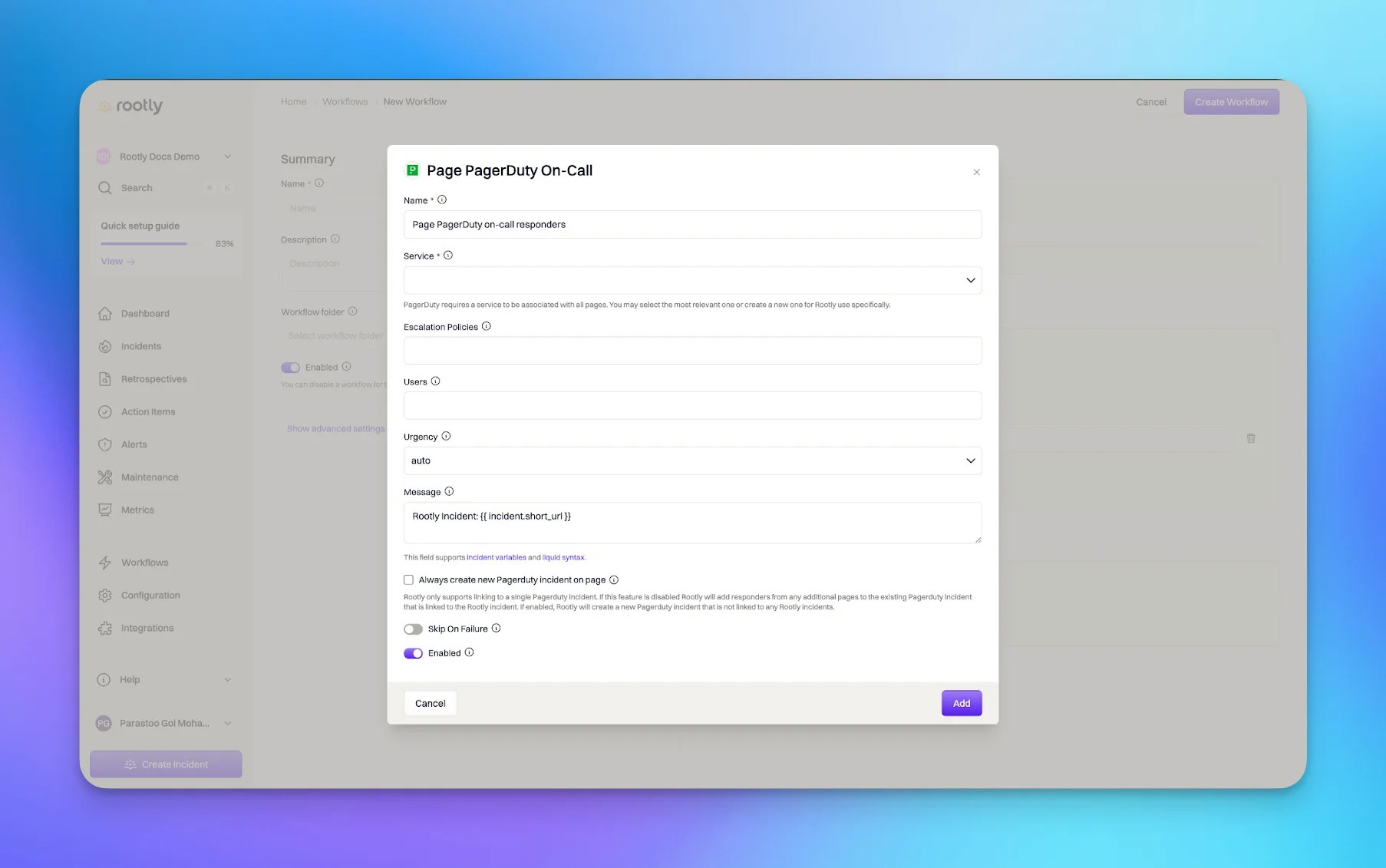Click the Configuration gear icon
The image size is (1386, 868).
(x=105, y=596)
